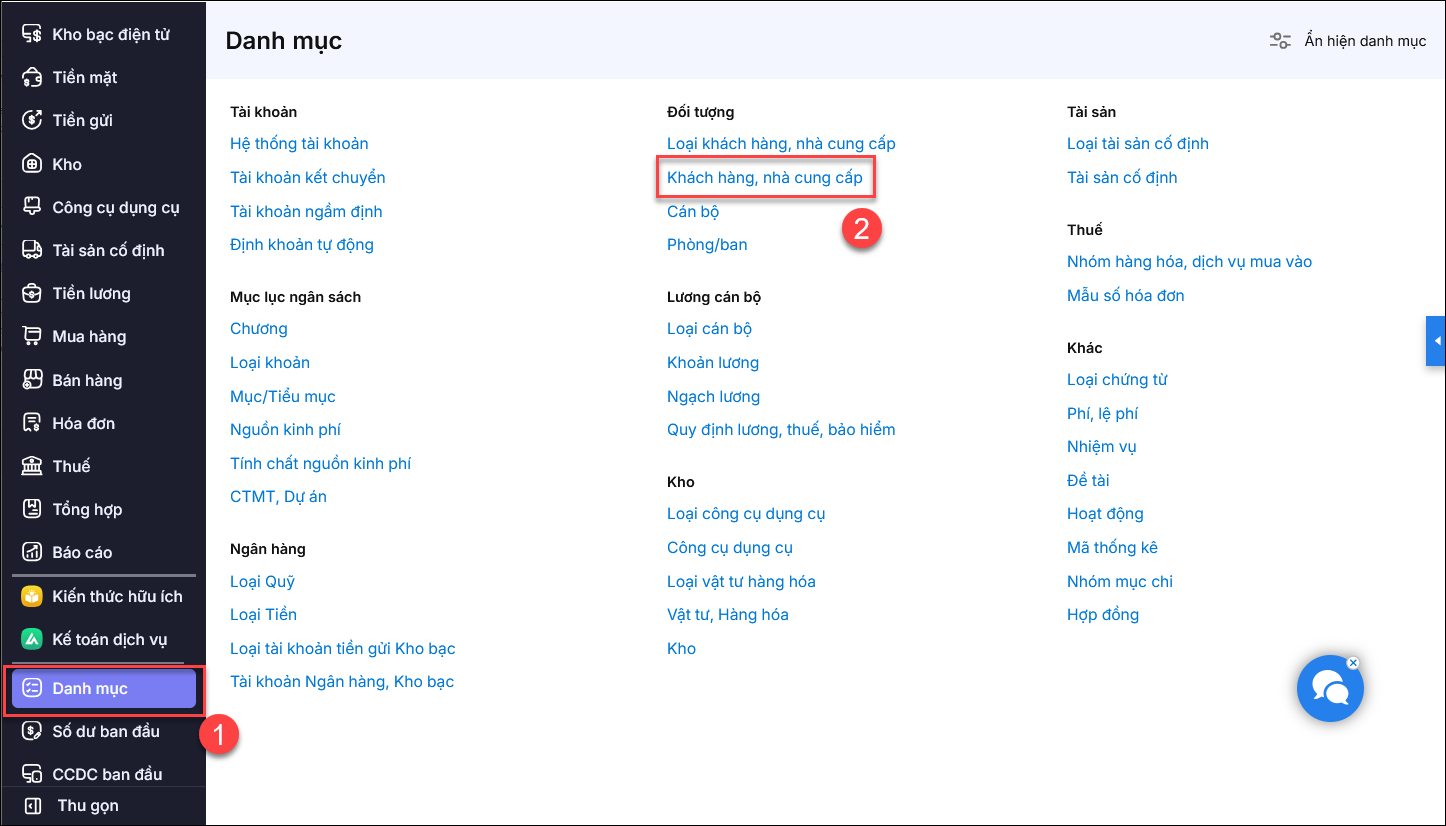Open the Hệ thống tài khoản link
This screenshot has height=826, width=1446.
point(299,144)
